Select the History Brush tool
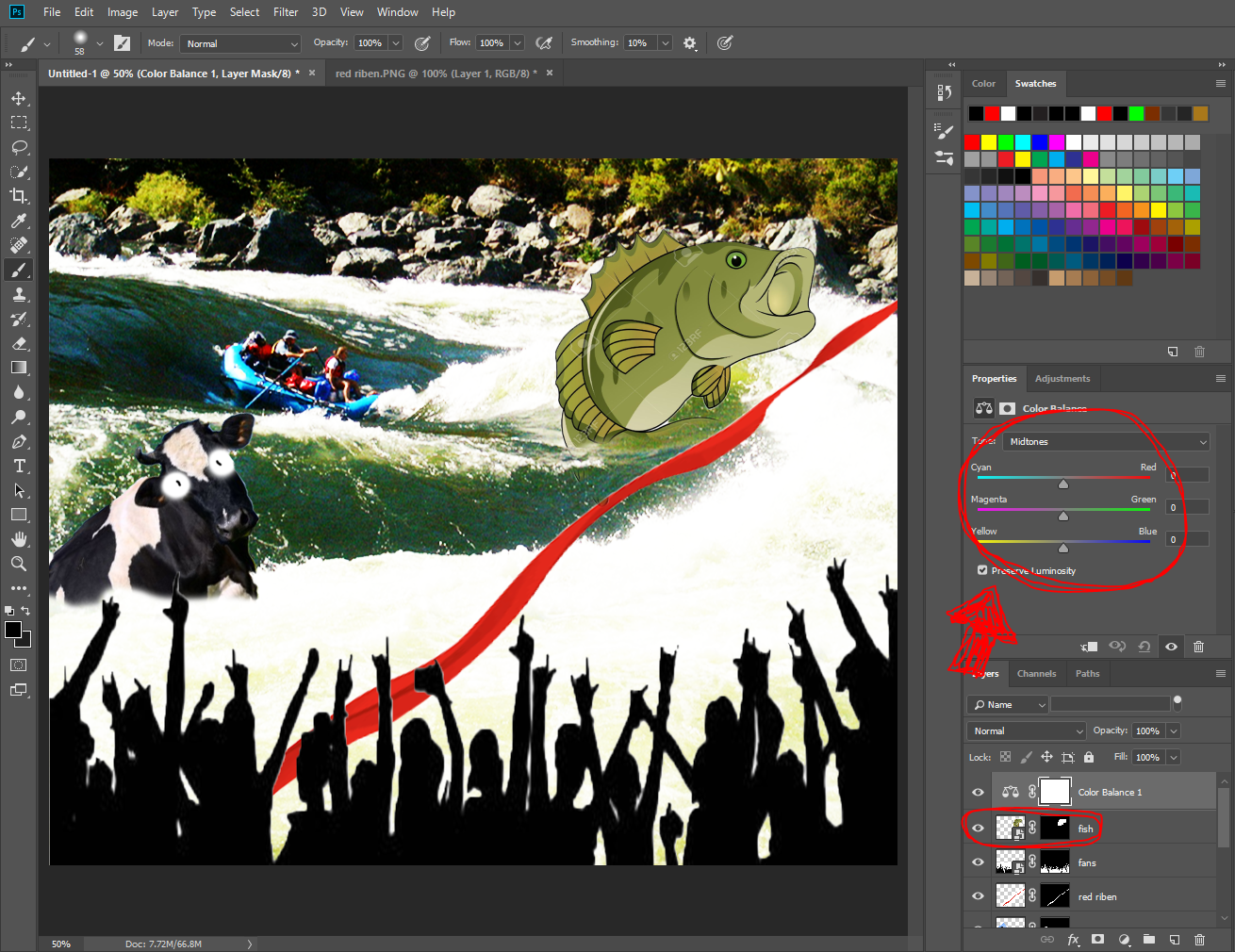The height and width of the screenshot is (952, 1235). [19, 319]
